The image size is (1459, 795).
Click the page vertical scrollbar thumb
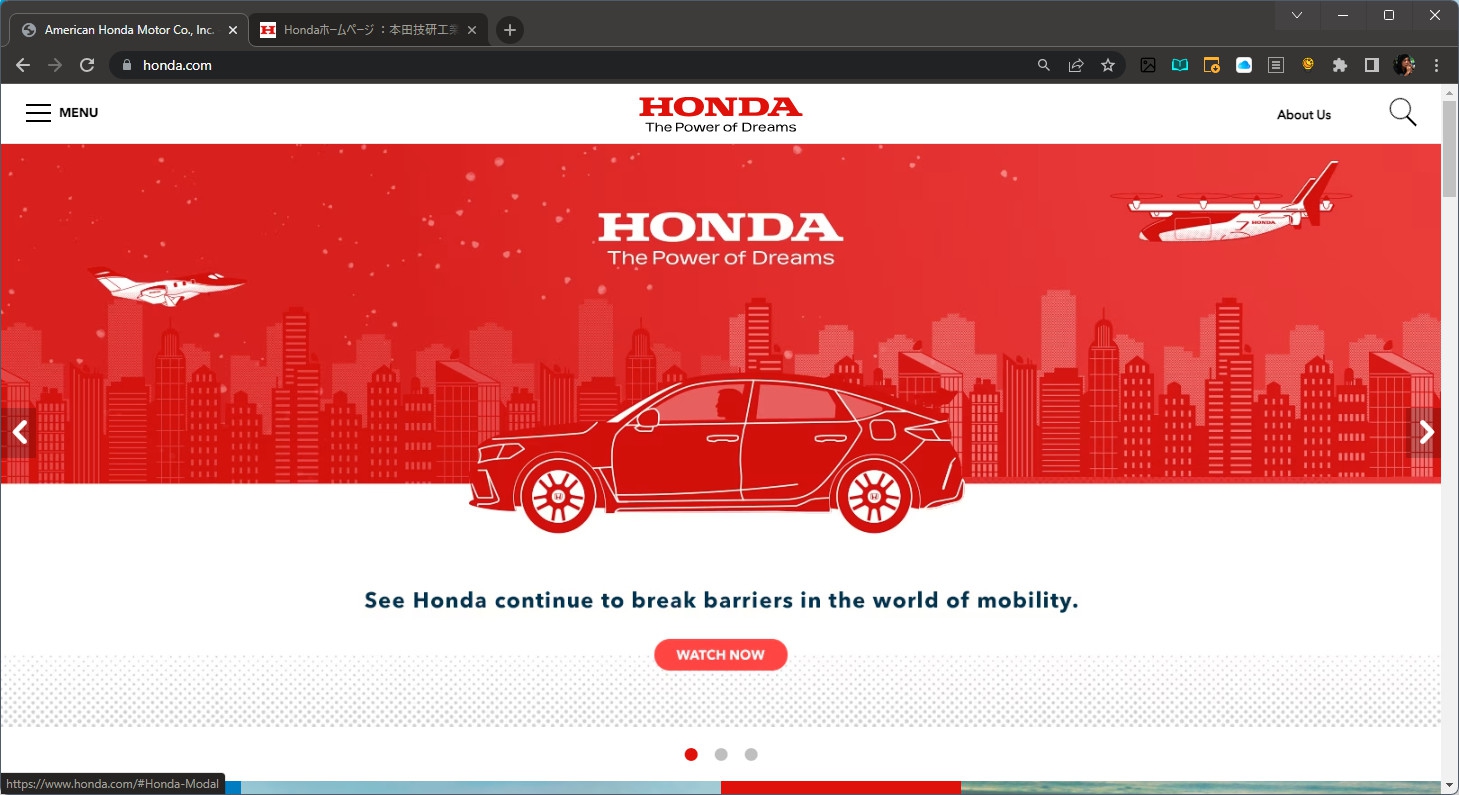click(1450, 148)
